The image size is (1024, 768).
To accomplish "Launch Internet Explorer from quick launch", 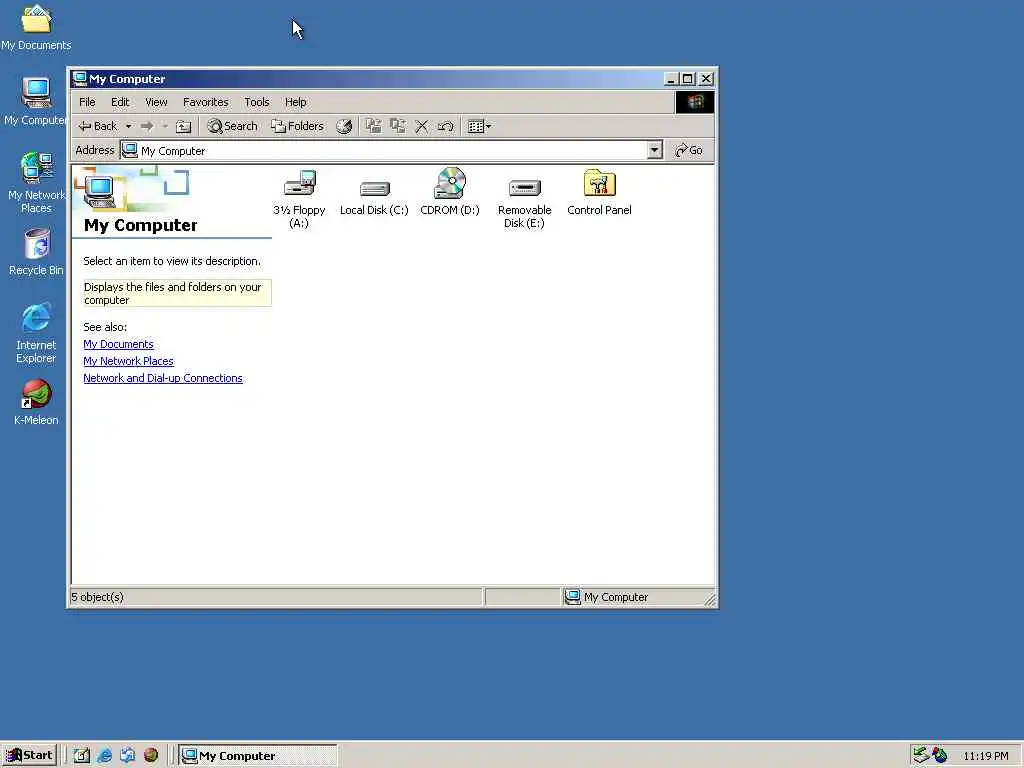I will [104, 756].
